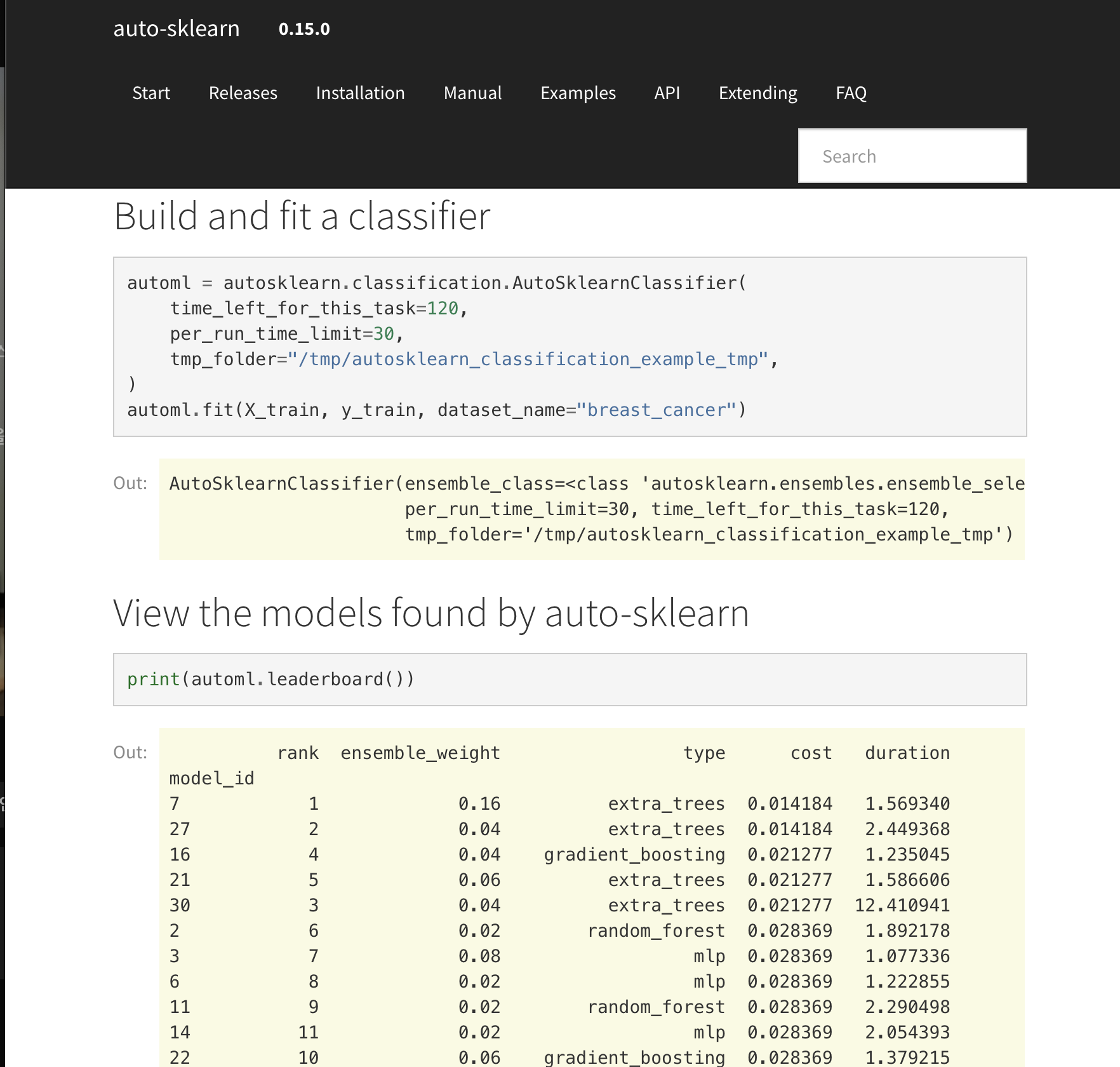Open the Examples section
The image size is (1120, 1067).
click(578, 93)
